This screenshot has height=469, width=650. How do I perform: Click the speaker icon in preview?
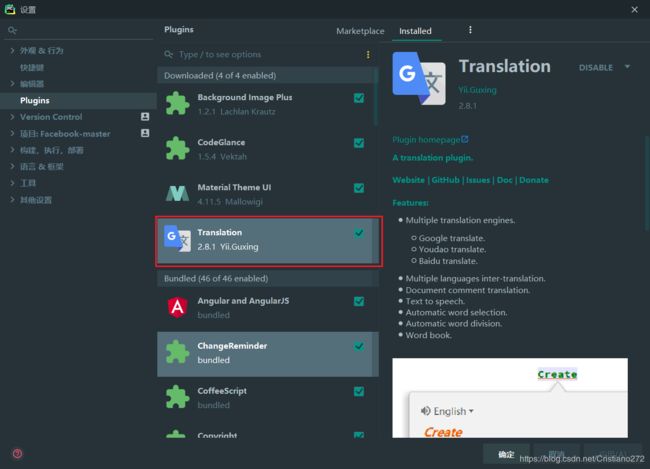pos(425,411)
